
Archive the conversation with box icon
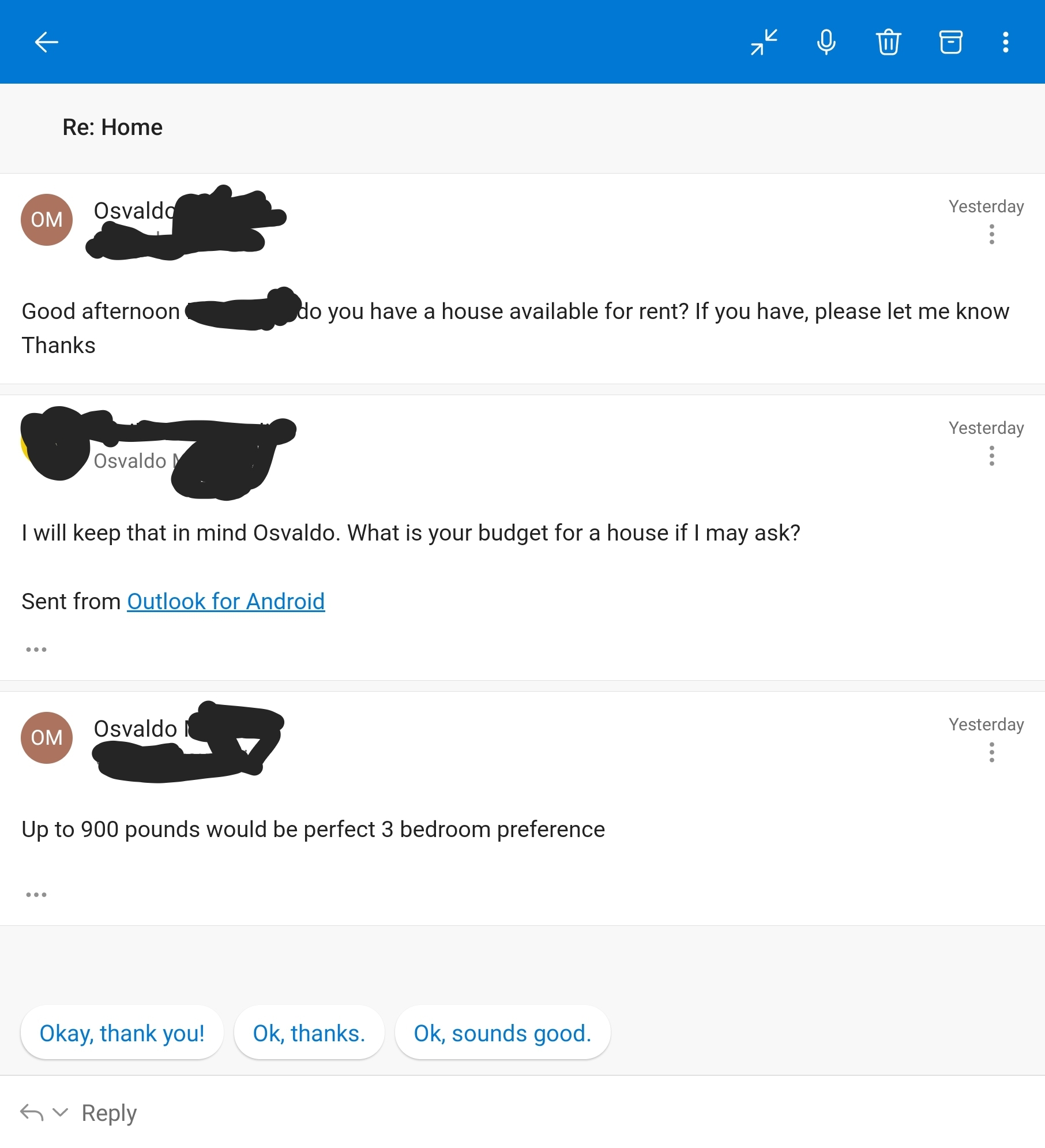coord(951,42)
